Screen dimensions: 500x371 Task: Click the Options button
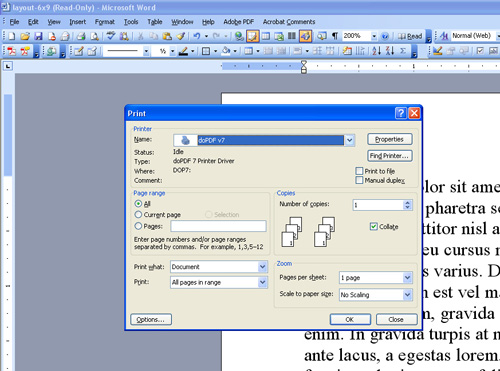pyautogui.click(x=151, y=319)
